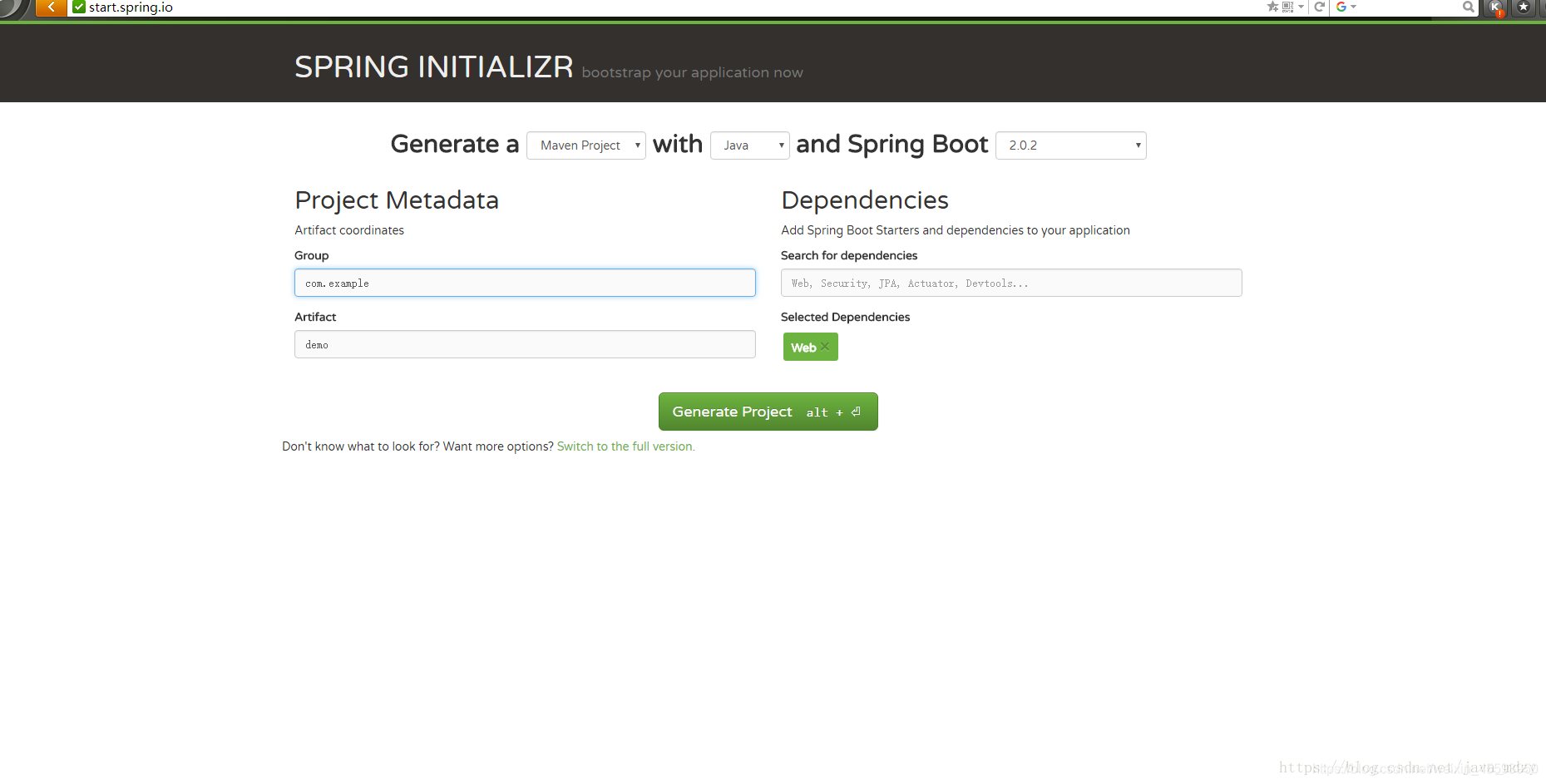Click the page reload icon
The height and width of the screenshot is (784, 1546).
[1319, 7]
